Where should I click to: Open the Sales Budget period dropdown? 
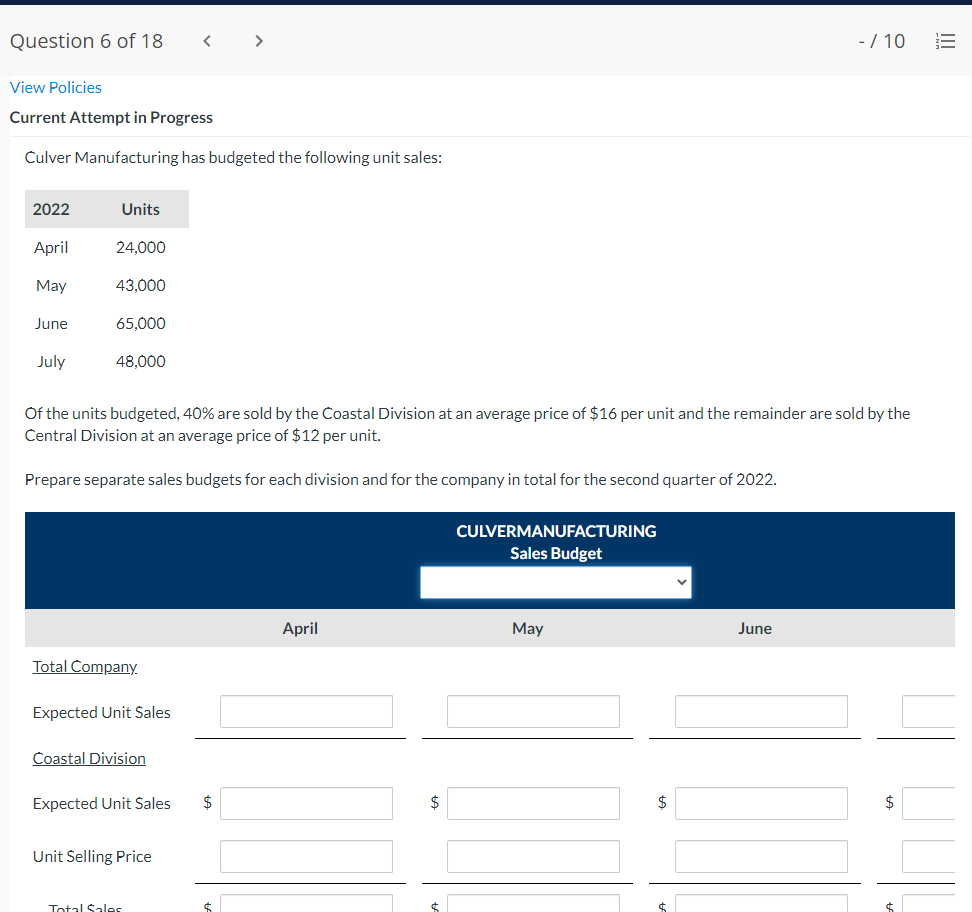pos(555,582)
